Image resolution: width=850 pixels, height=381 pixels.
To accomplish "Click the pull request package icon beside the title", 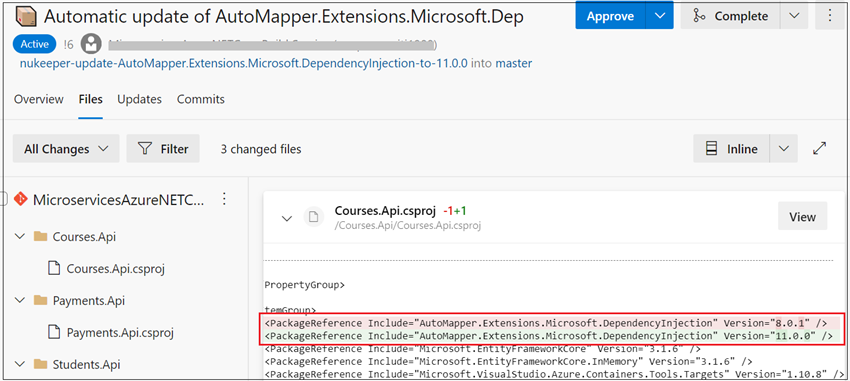I will [x=27, y=17].
